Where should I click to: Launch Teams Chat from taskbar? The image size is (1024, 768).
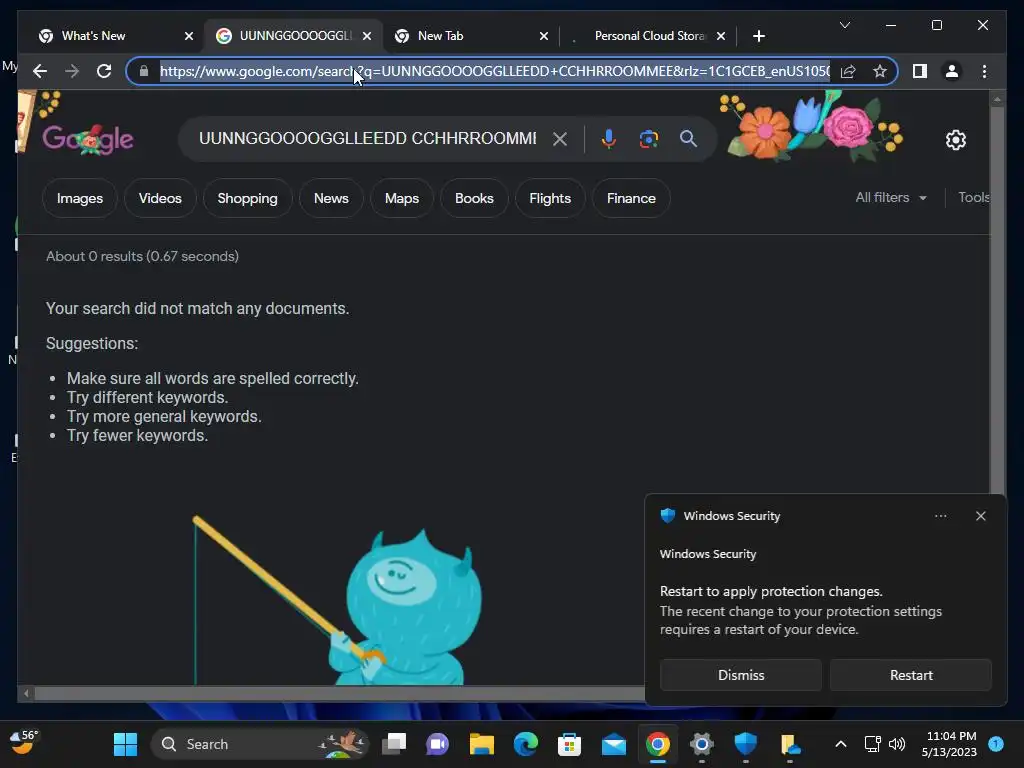point(438,744)
